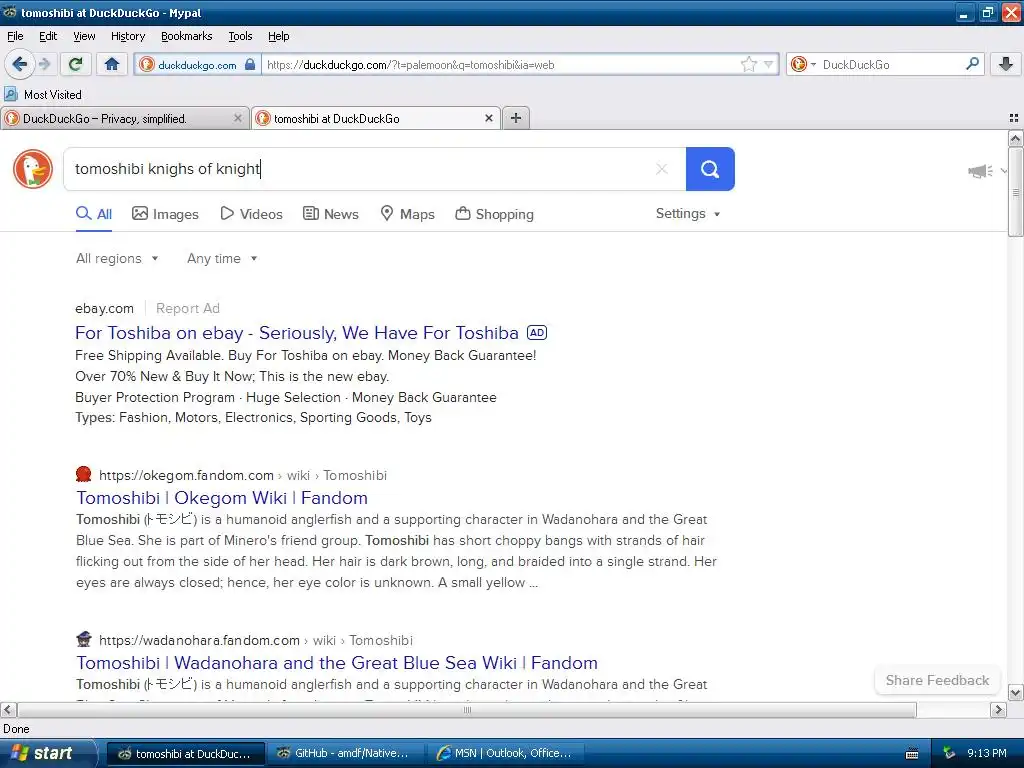Select the 'tomoshibi at DuckDuckGo' tab
Viewport: 1024px width, 768px height.
click(376, 118)
